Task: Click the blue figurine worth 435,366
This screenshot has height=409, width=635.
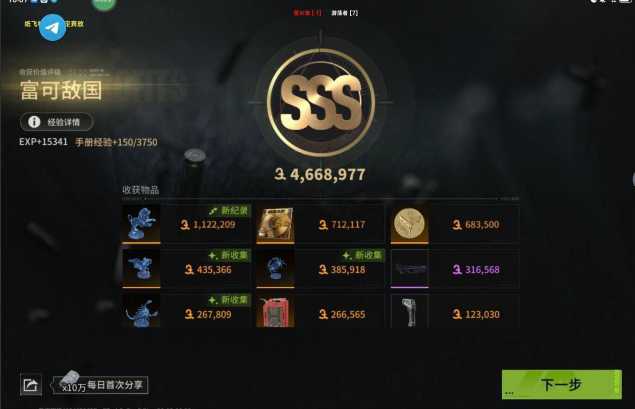Action: point(141,268)
